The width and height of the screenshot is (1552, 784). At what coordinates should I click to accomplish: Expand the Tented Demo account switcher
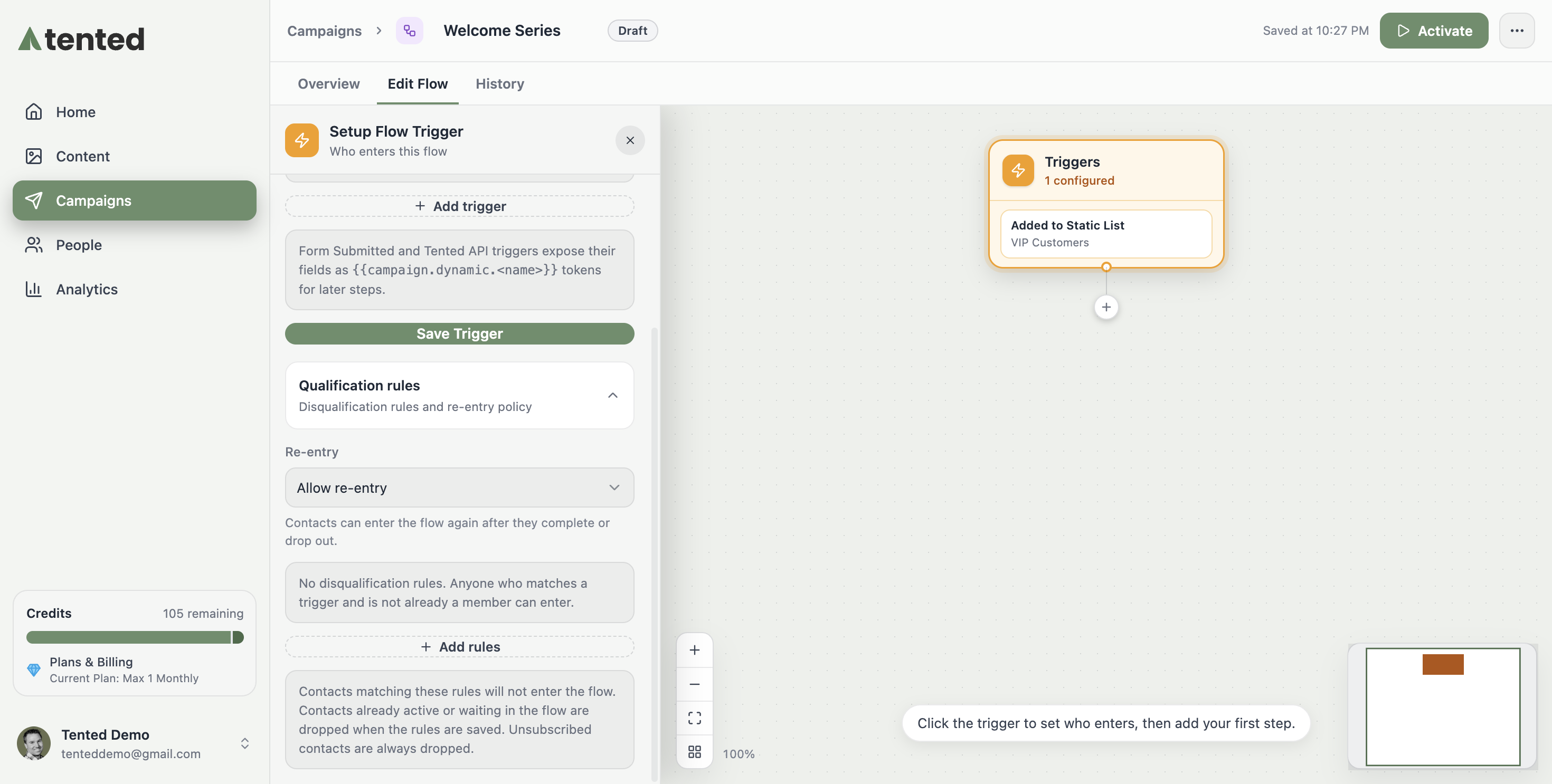click(244, 743)
